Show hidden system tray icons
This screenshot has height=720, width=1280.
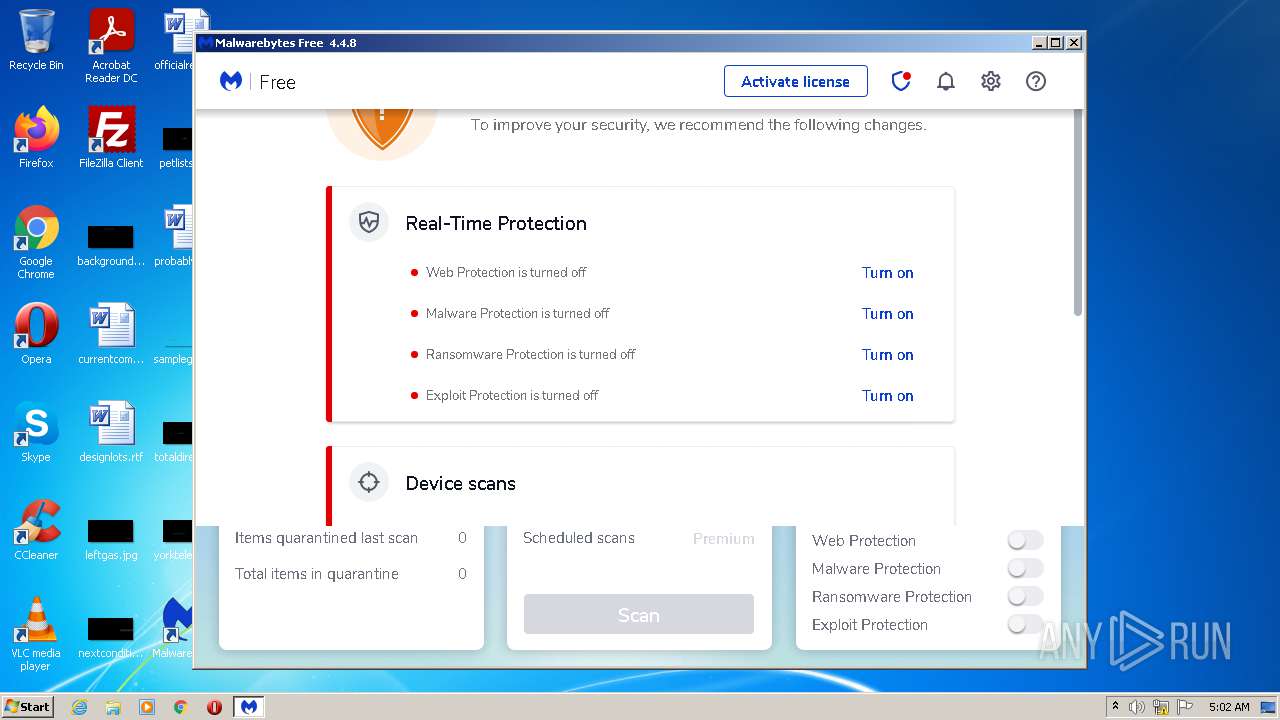click(x=1115, y=707)
